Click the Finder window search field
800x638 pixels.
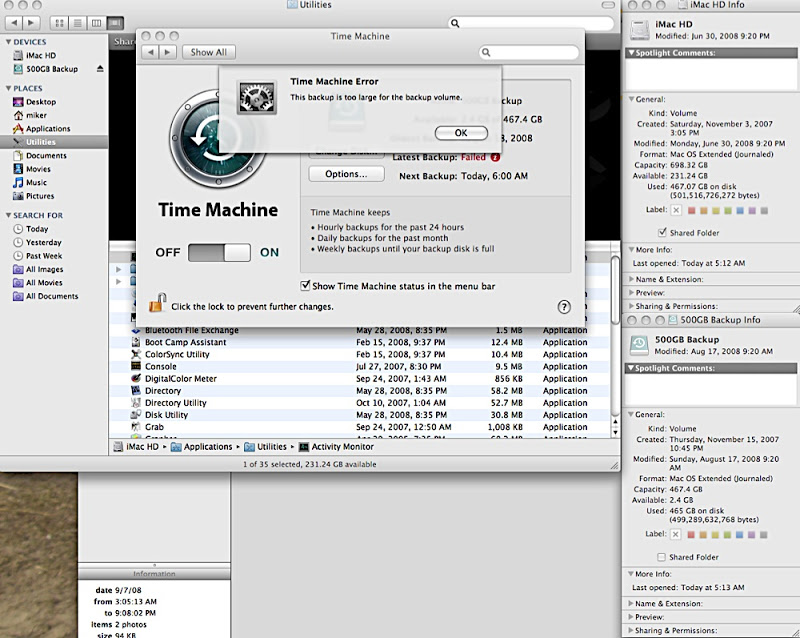pos(531,23)
